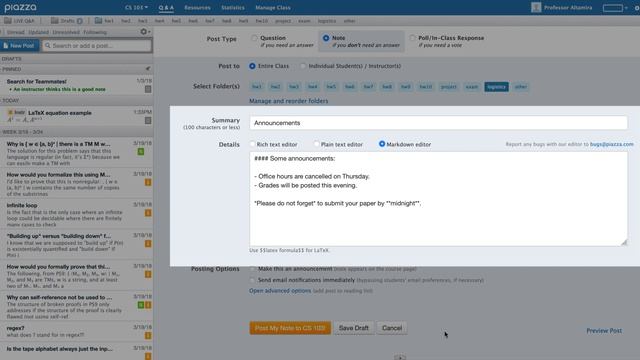Click the Piazza logo

pos(20,7)
